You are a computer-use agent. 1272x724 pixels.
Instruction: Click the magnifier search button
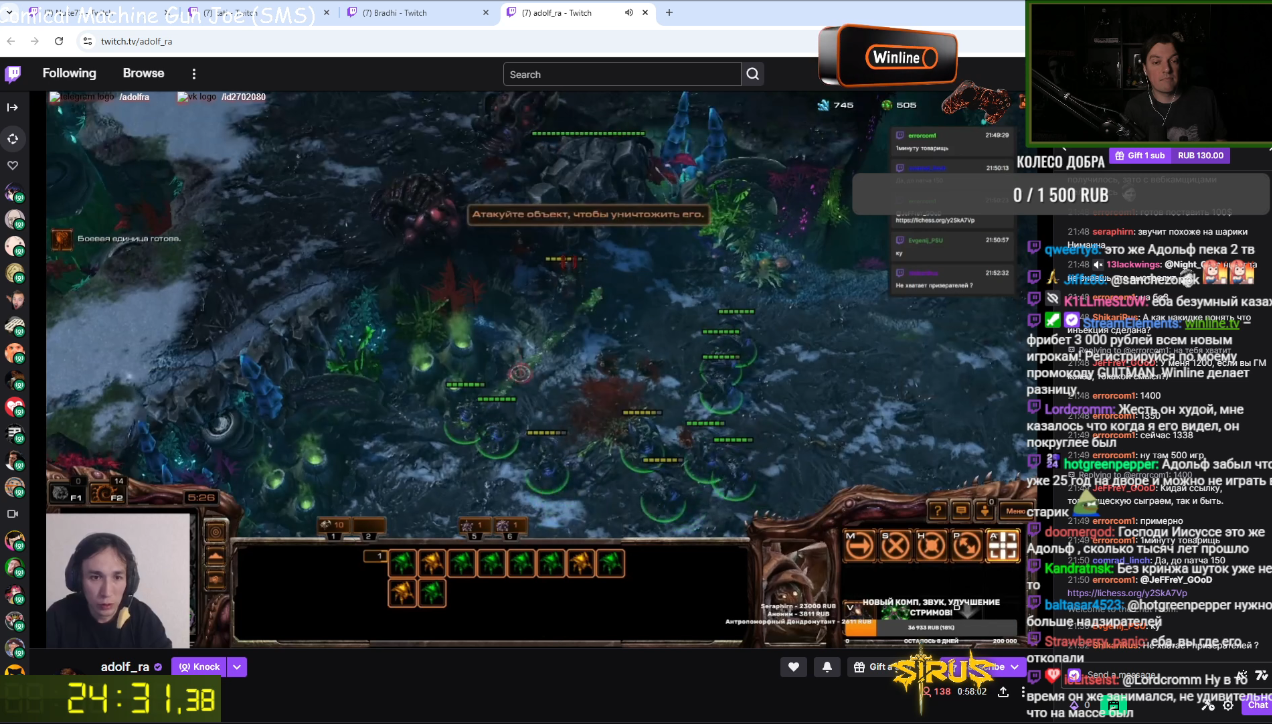tap(753, 74)
